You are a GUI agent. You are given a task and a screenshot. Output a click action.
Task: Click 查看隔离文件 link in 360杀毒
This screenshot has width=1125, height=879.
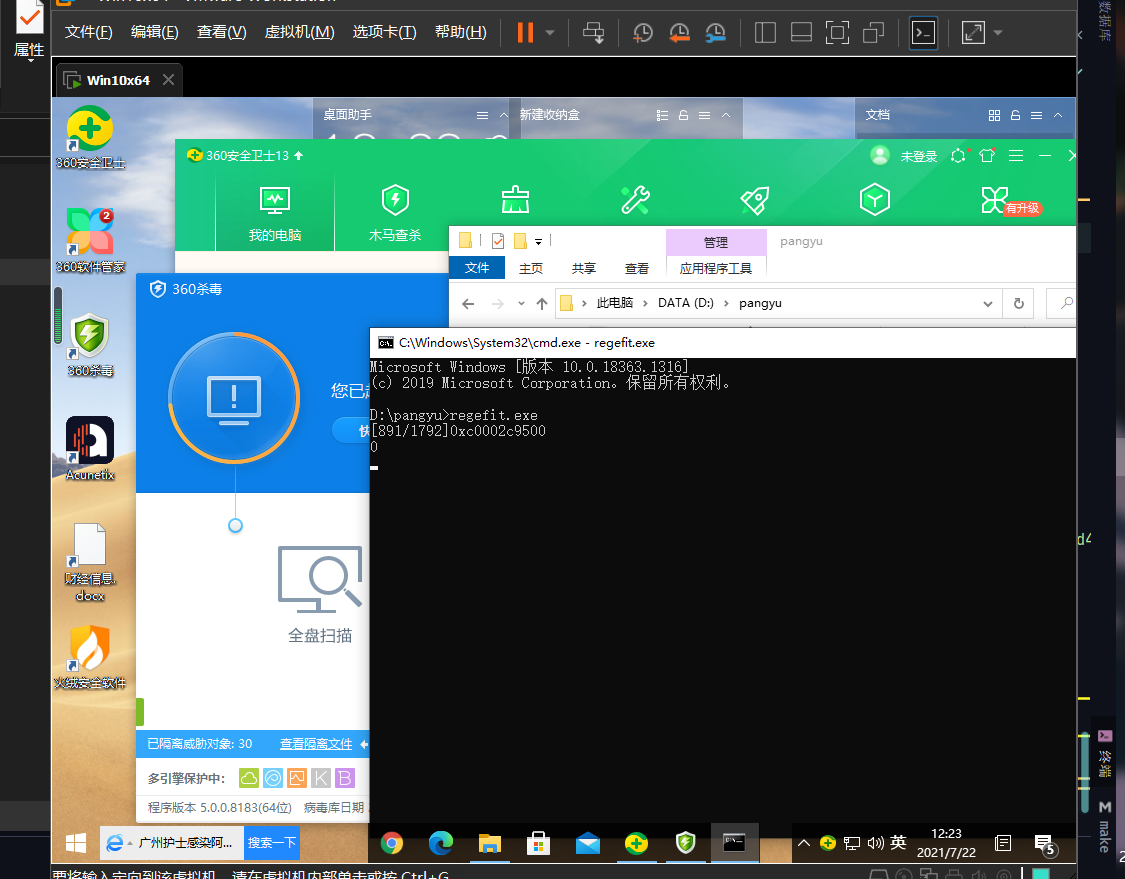[x=316, y=744]
